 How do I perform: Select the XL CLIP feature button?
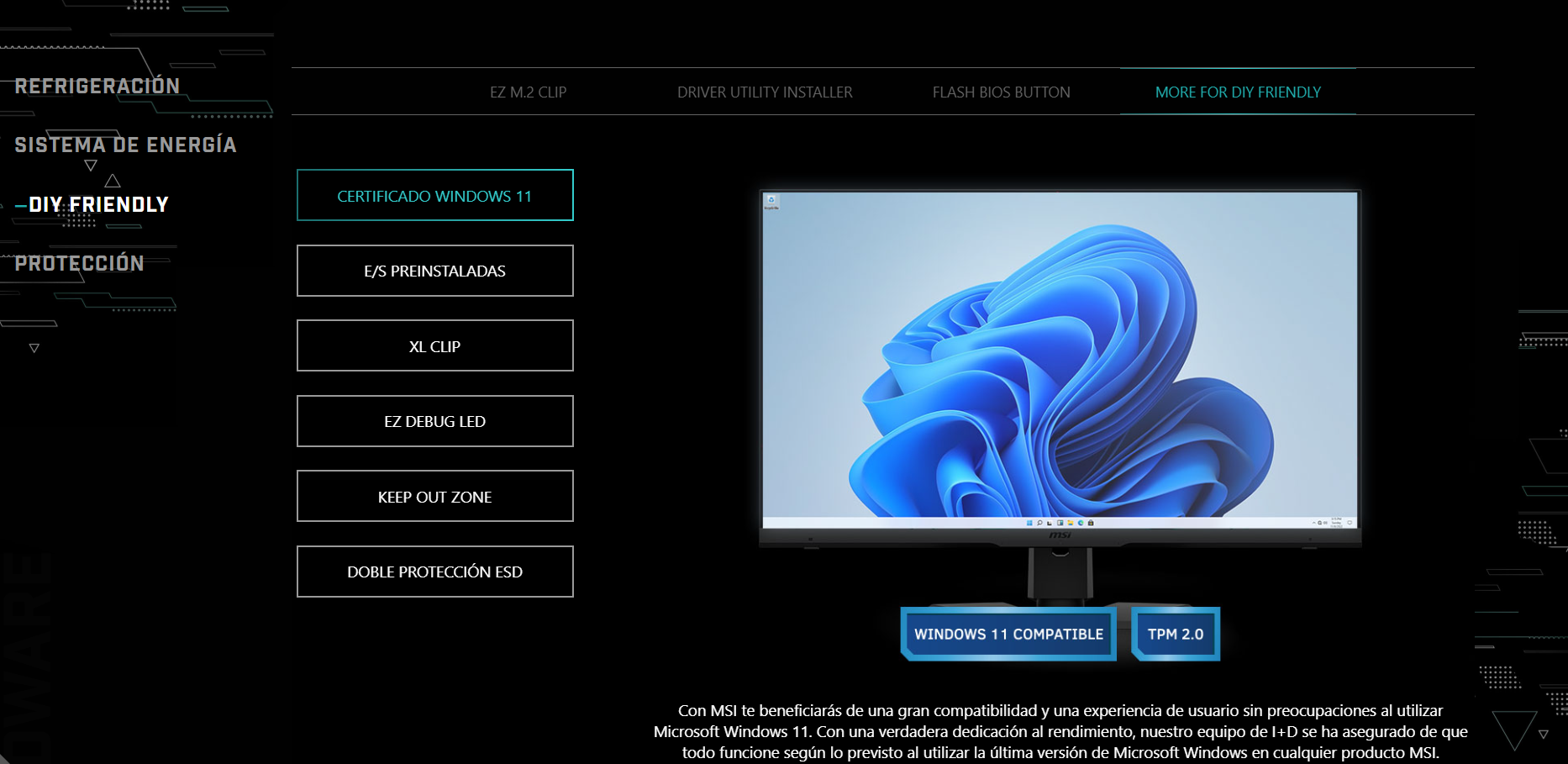(434, 345)
